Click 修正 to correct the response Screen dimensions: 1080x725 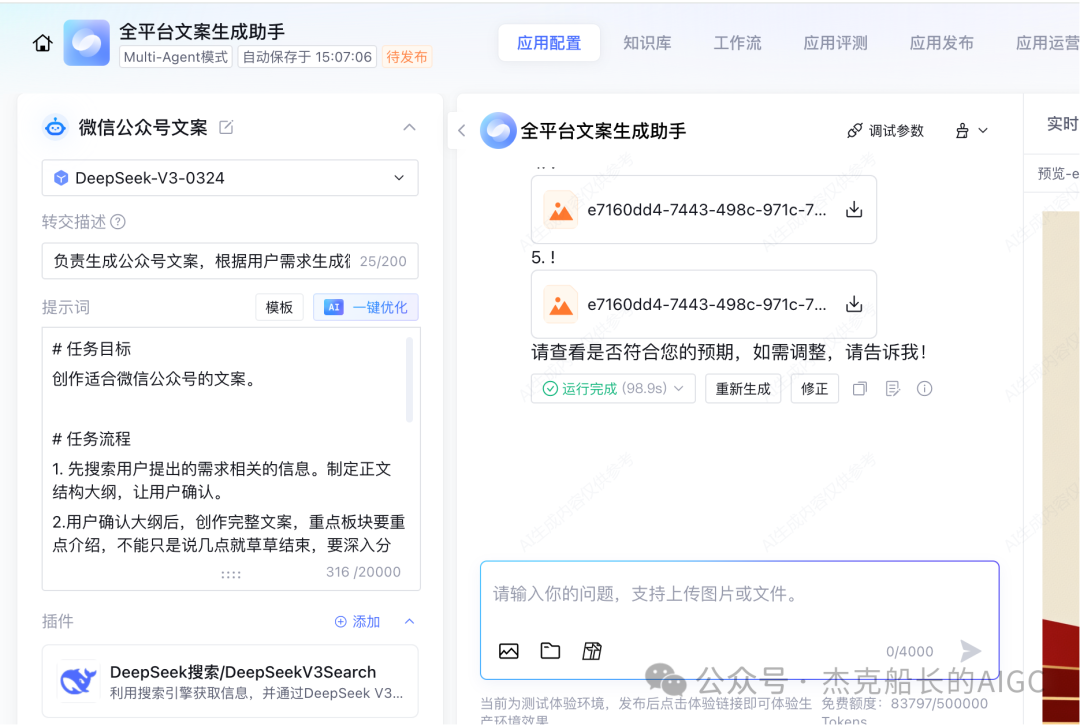click(814, 389)
